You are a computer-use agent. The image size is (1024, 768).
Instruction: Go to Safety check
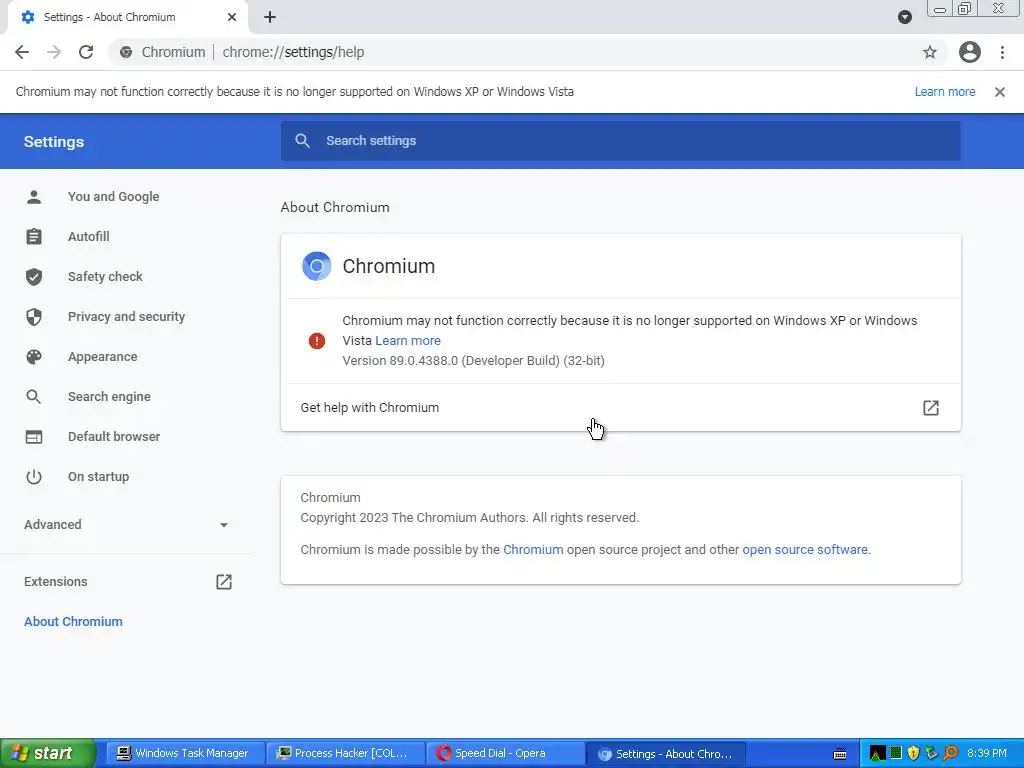click(105, 276)
